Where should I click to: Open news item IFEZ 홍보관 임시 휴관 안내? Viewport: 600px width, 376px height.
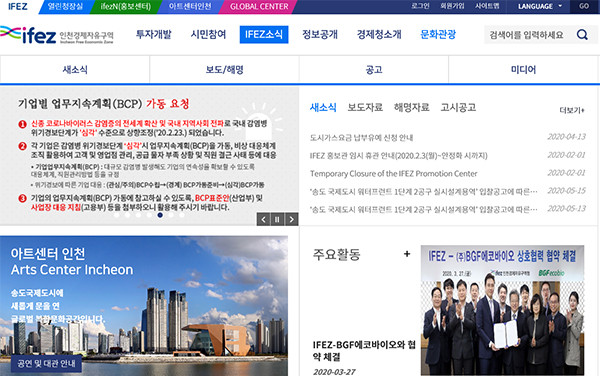point(399,156)
